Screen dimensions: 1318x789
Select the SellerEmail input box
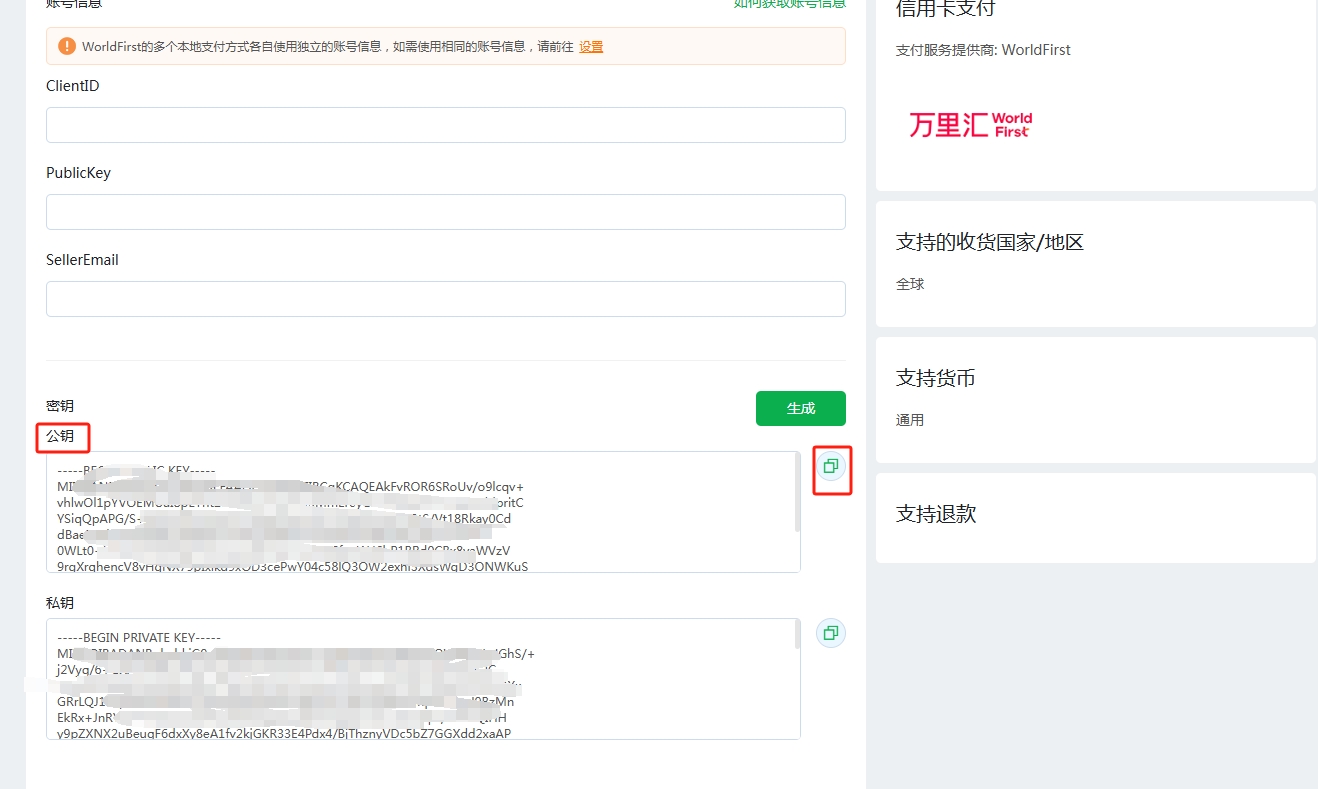[x=445, y=299]
